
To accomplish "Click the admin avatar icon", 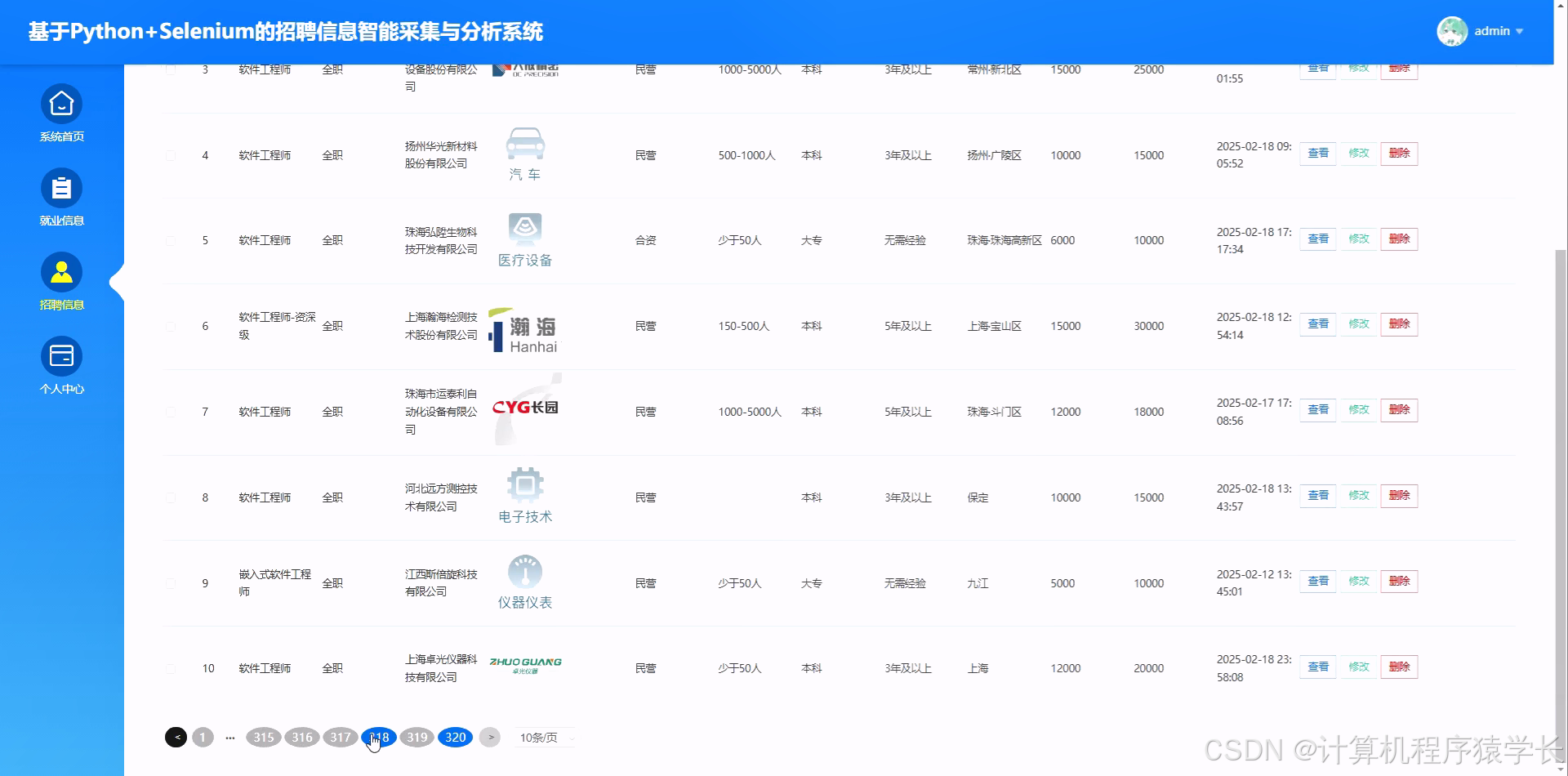I will (x=1453, y=30).
